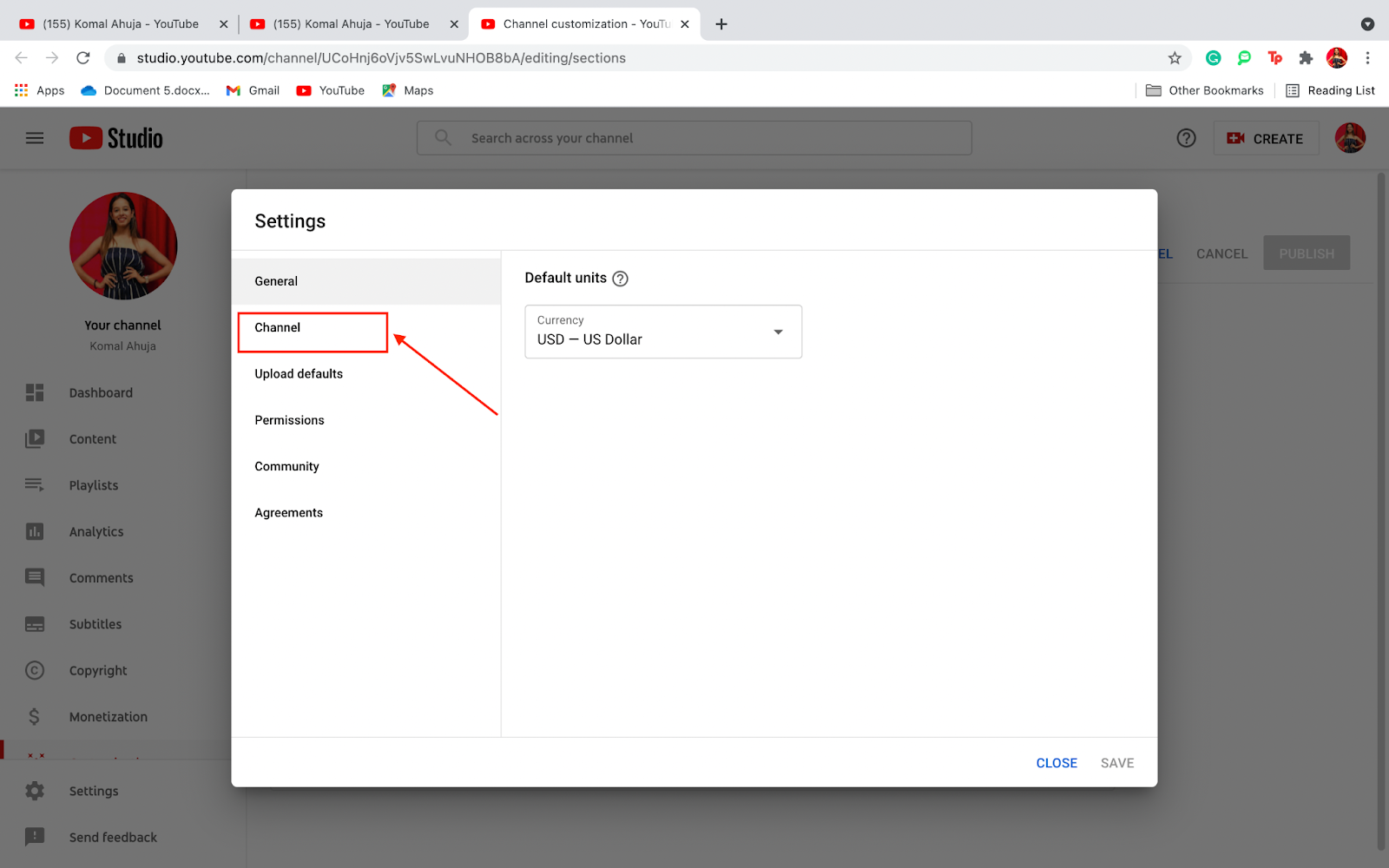Open the help question mark icon in header
This screenshot has width=1389, height=868.
click(1186, 138)
